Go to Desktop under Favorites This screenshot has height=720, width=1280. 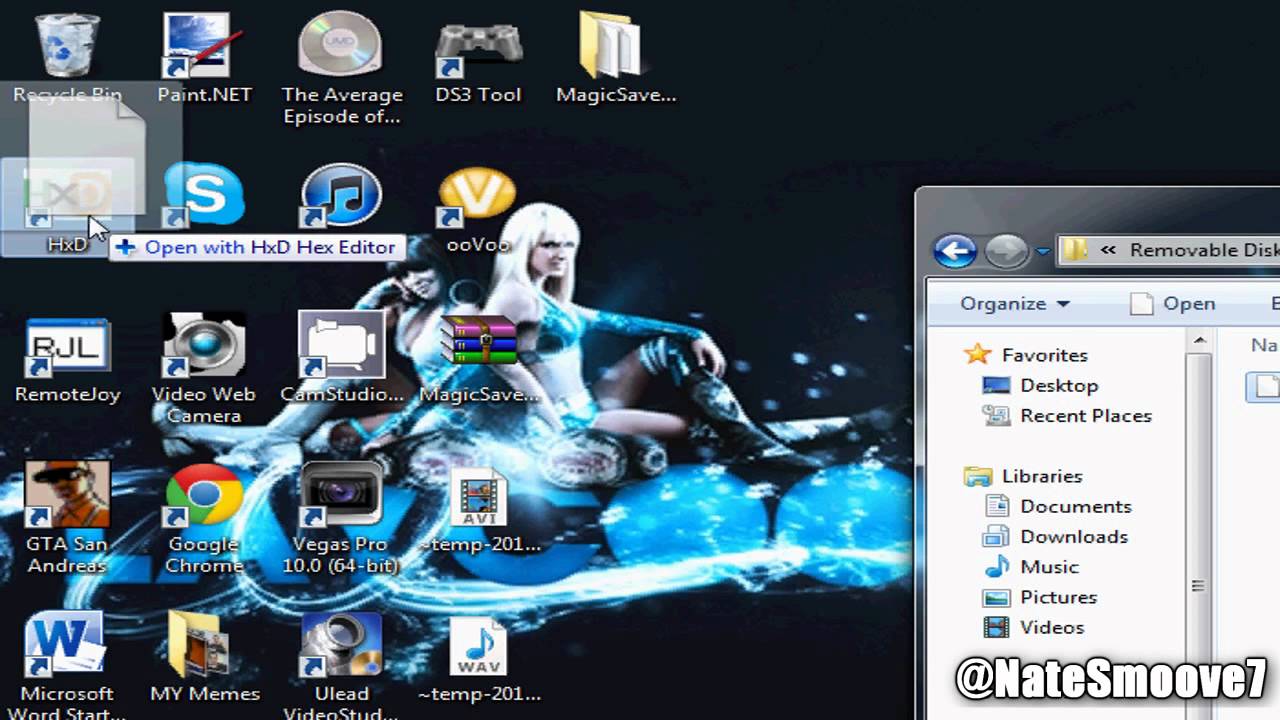click(1040, 385)
